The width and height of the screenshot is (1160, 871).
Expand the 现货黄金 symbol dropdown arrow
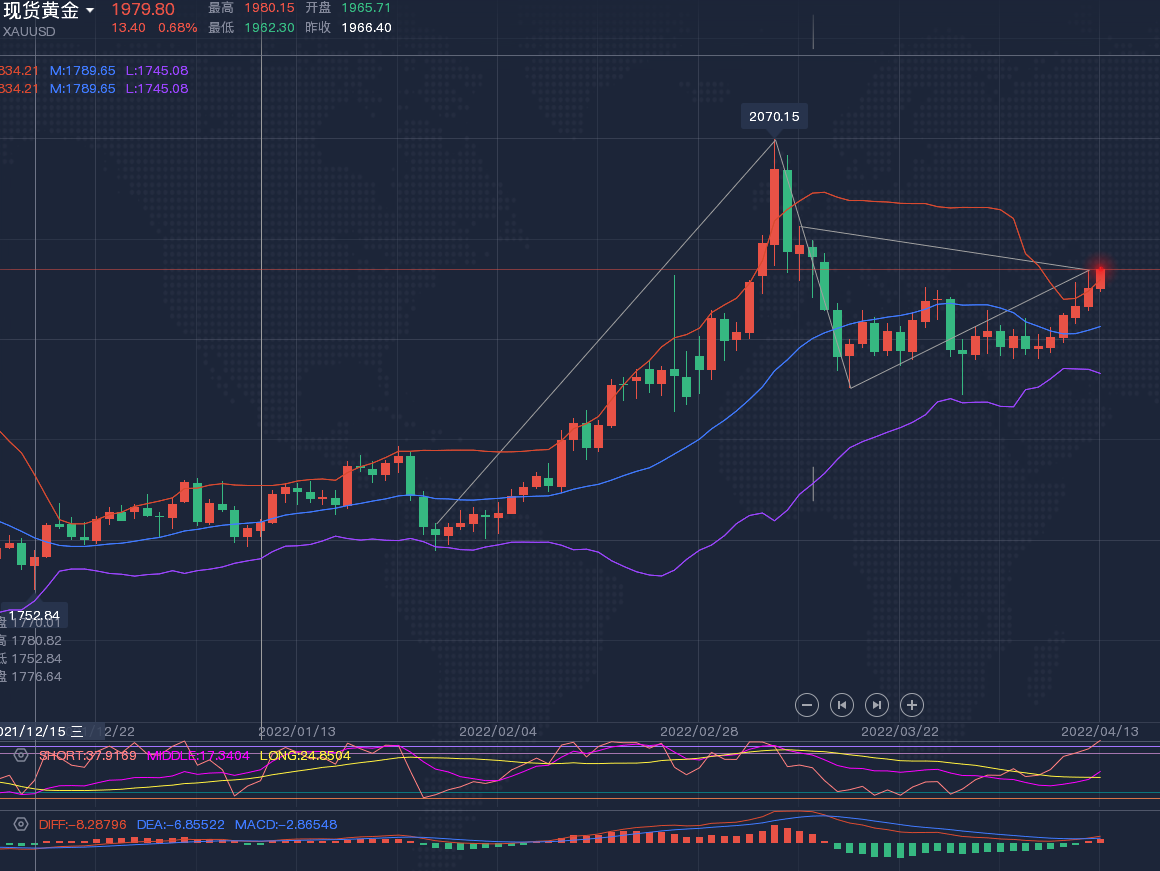click(x=91, y=11)
